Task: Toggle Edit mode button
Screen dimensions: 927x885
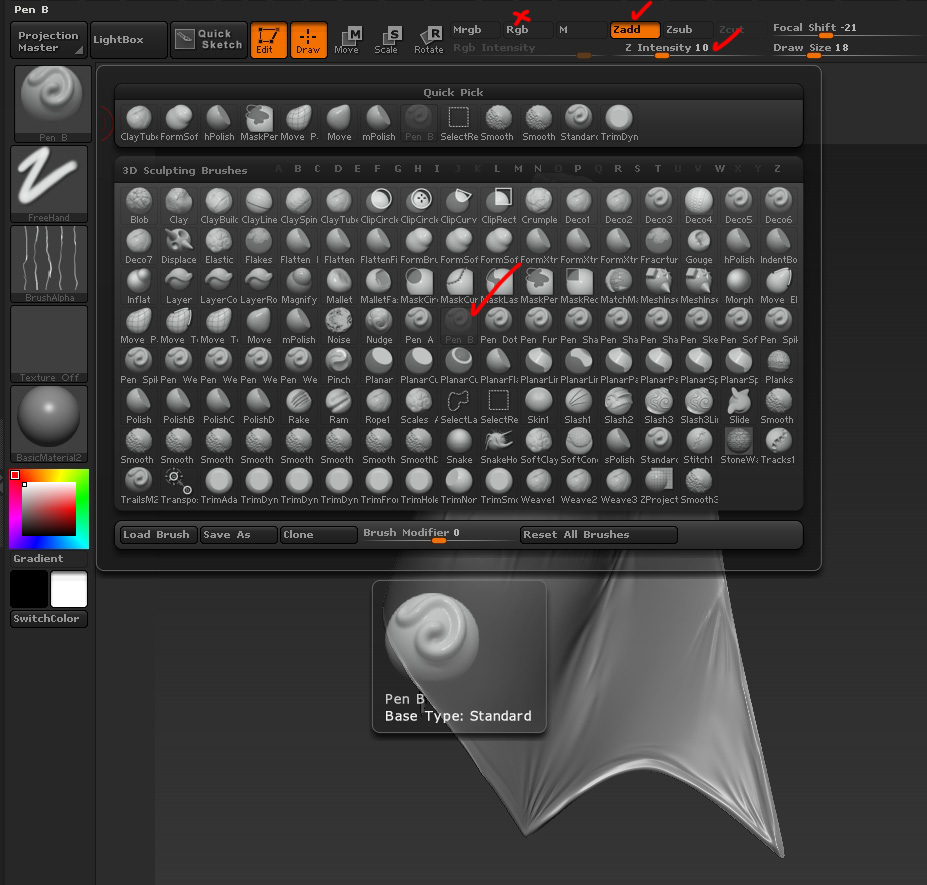Action: (268, 40)
